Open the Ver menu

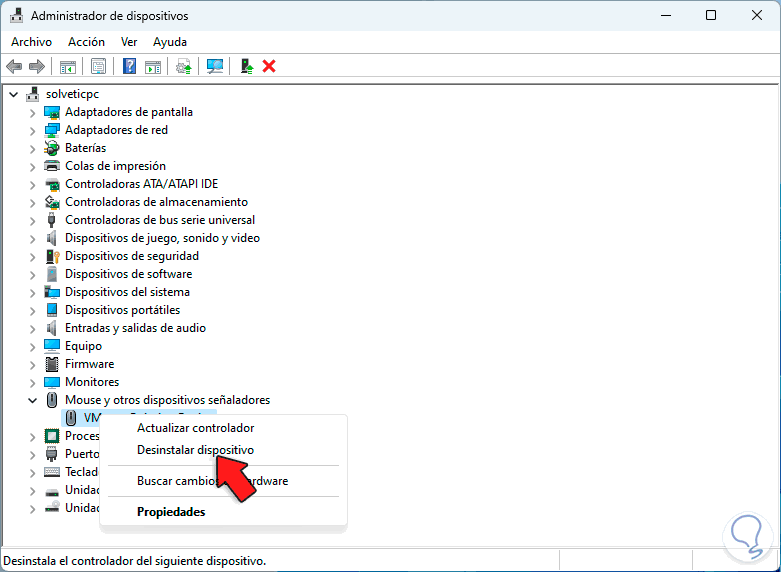129,42
